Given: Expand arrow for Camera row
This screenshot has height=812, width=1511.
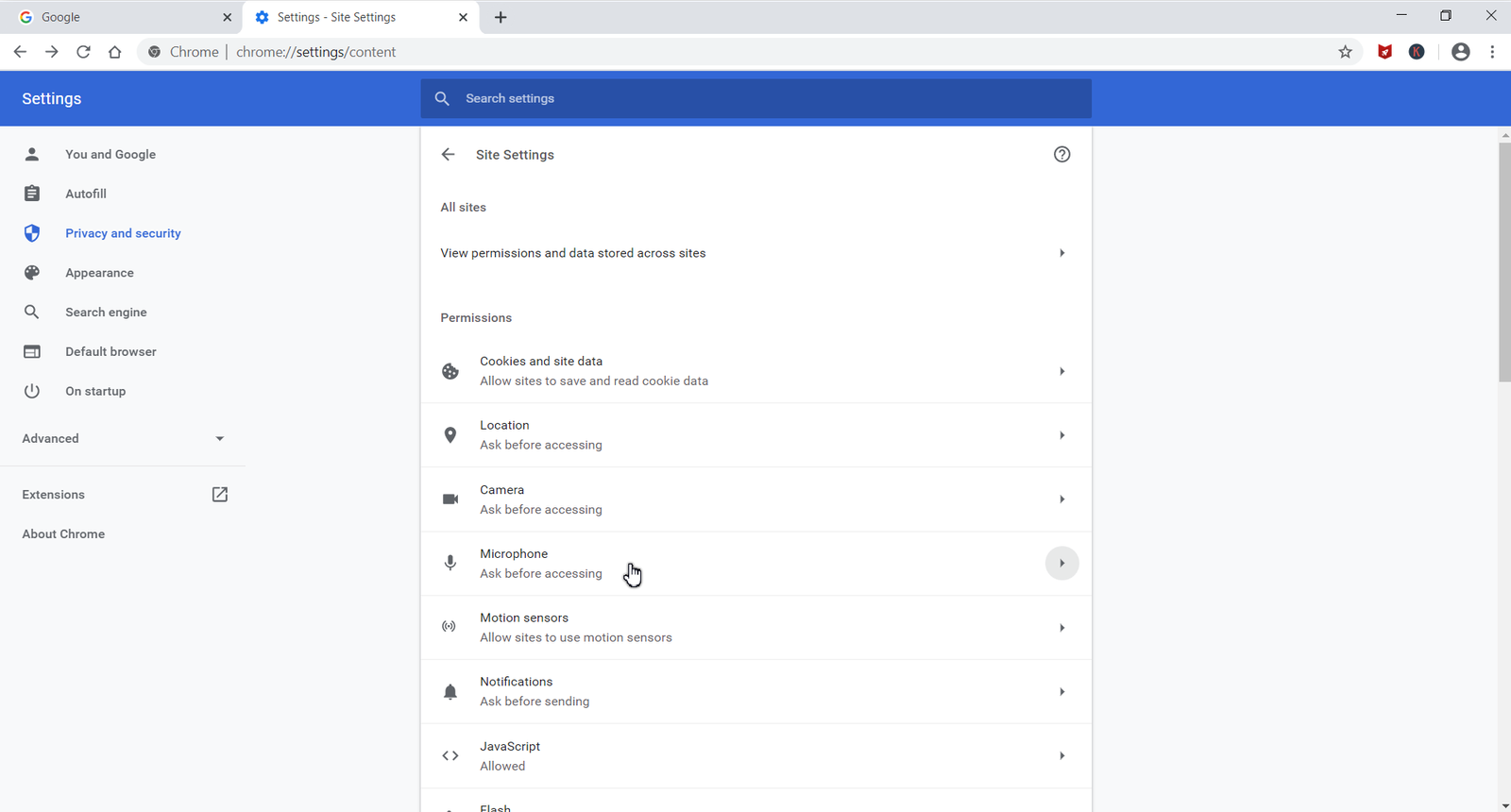Looking at the screenshot, I should [x=1062, y=499].
